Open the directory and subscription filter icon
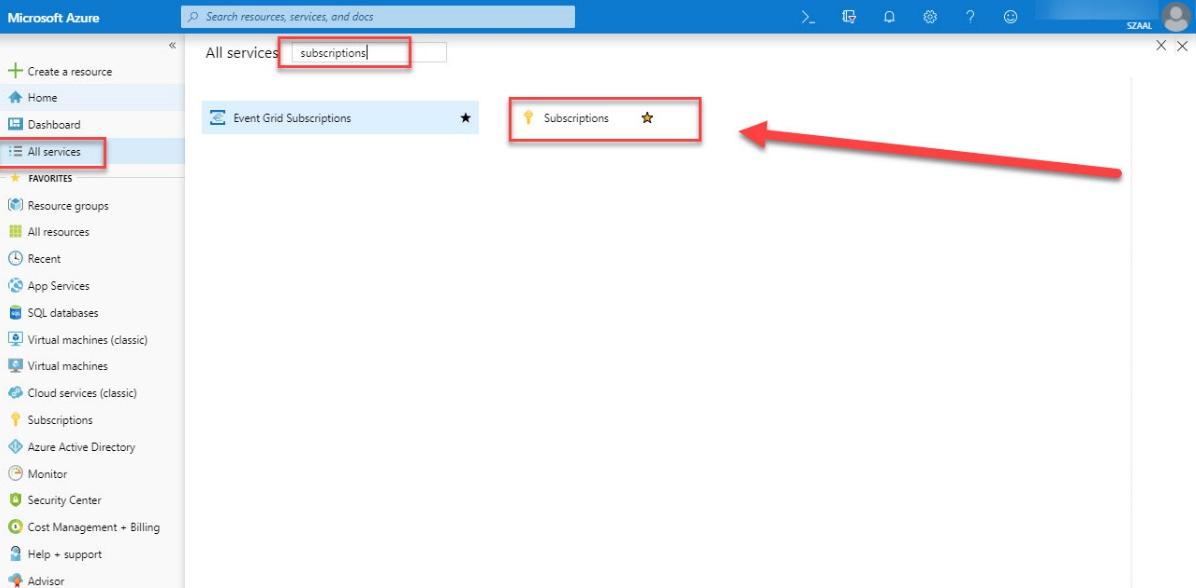This screenshot has height=588, width=1196. 849,17
